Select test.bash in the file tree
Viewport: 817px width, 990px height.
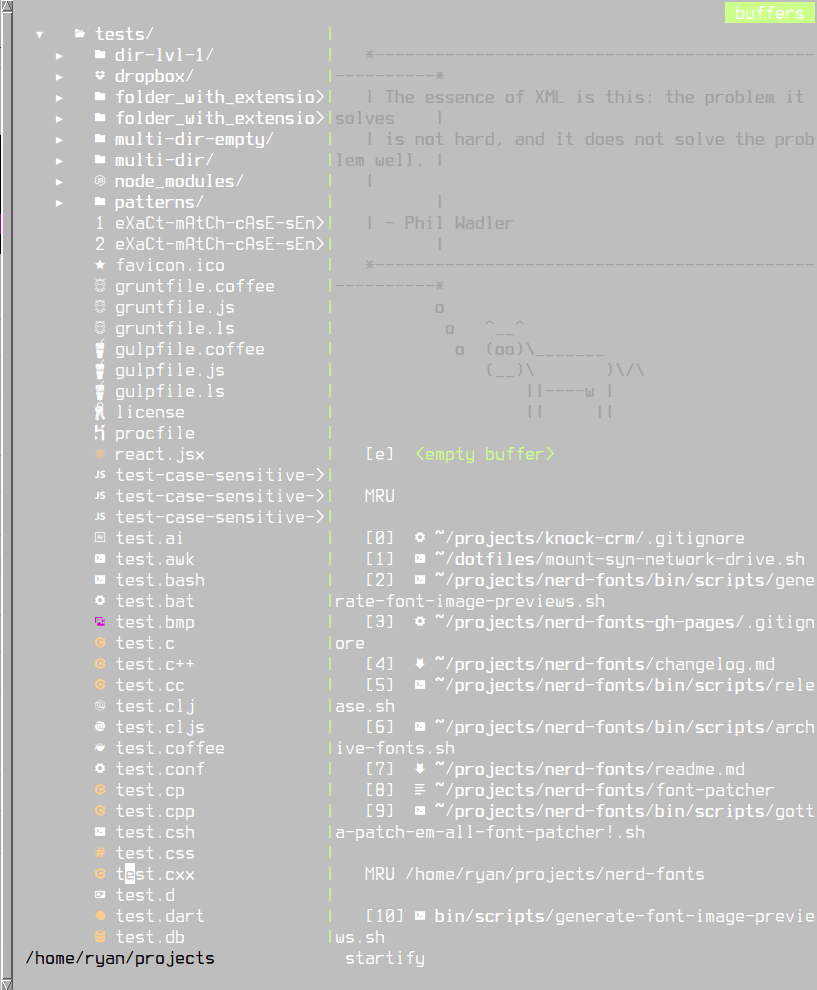160,580
